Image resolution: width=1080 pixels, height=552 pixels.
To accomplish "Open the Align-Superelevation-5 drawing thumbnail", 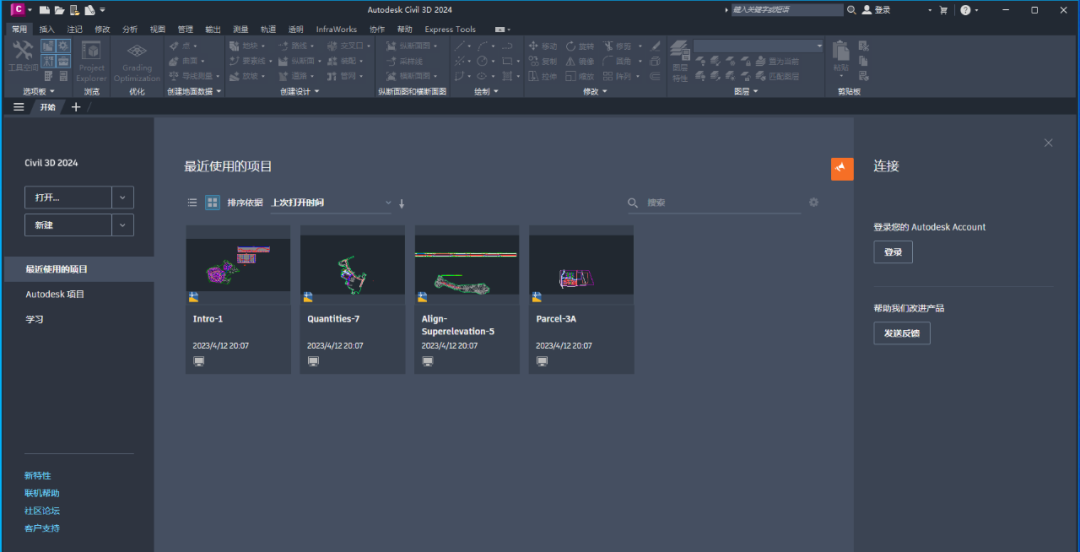I will [x=466, y=265].
